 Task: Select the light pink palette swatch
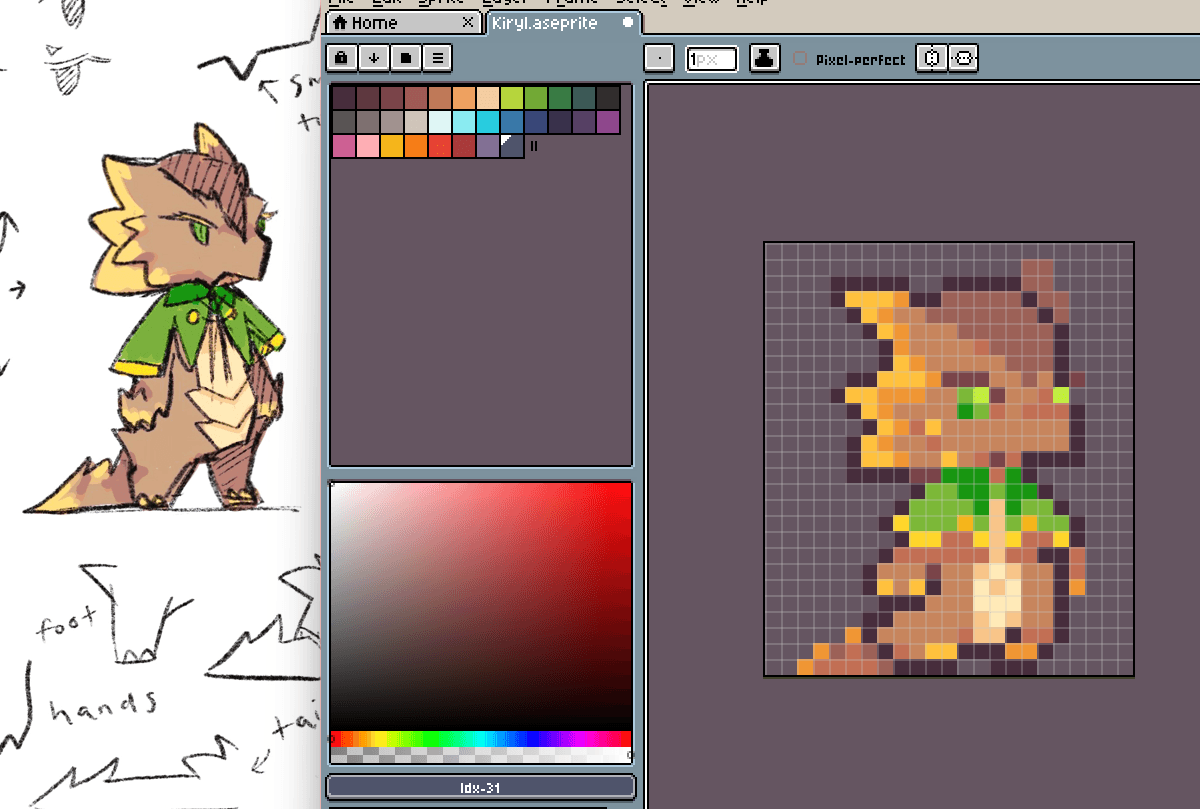[x=368, y=146]
